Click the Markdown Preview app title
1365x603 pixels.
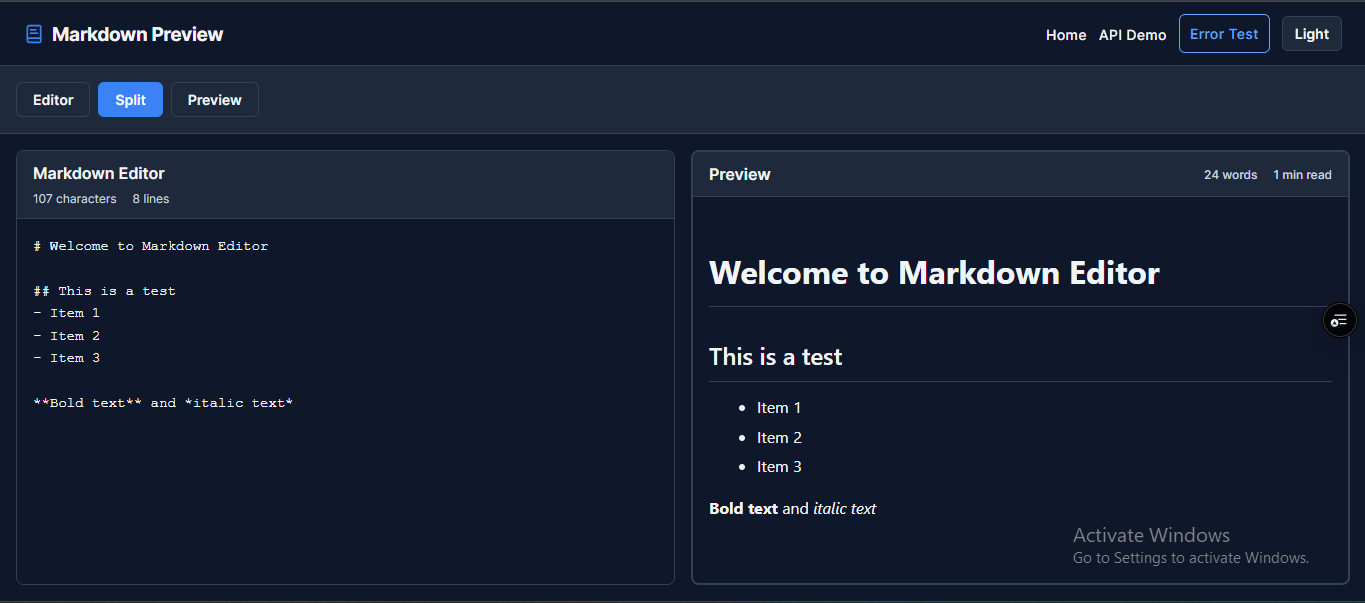pyautogui.click(x=137, y=34)
